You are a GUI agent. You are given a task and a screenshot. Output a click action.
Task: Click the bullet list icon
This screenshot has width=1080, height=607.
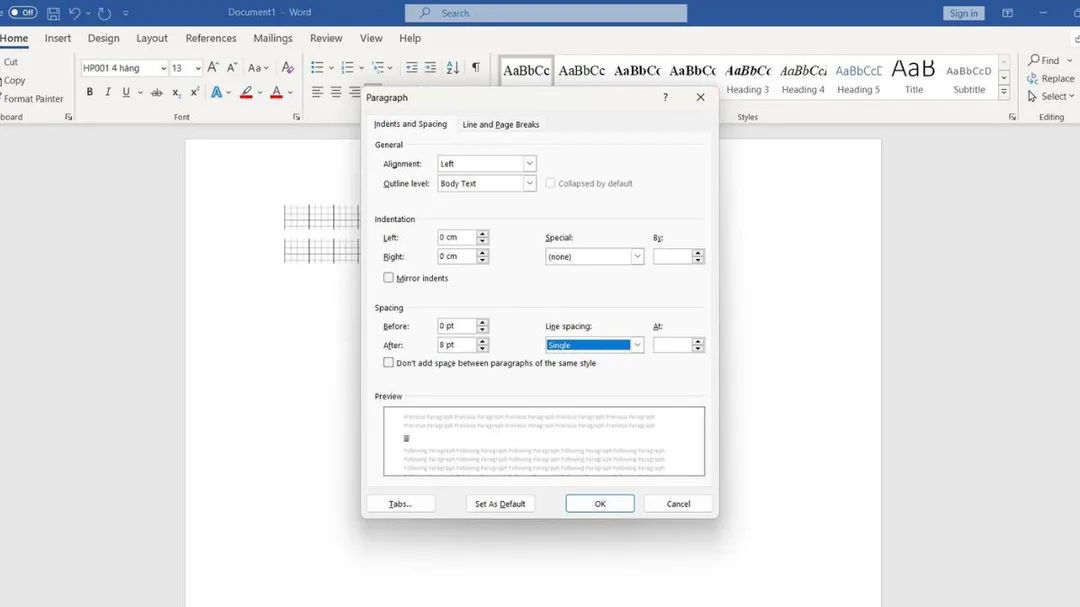pyautogui.click(x=317, y=67)
